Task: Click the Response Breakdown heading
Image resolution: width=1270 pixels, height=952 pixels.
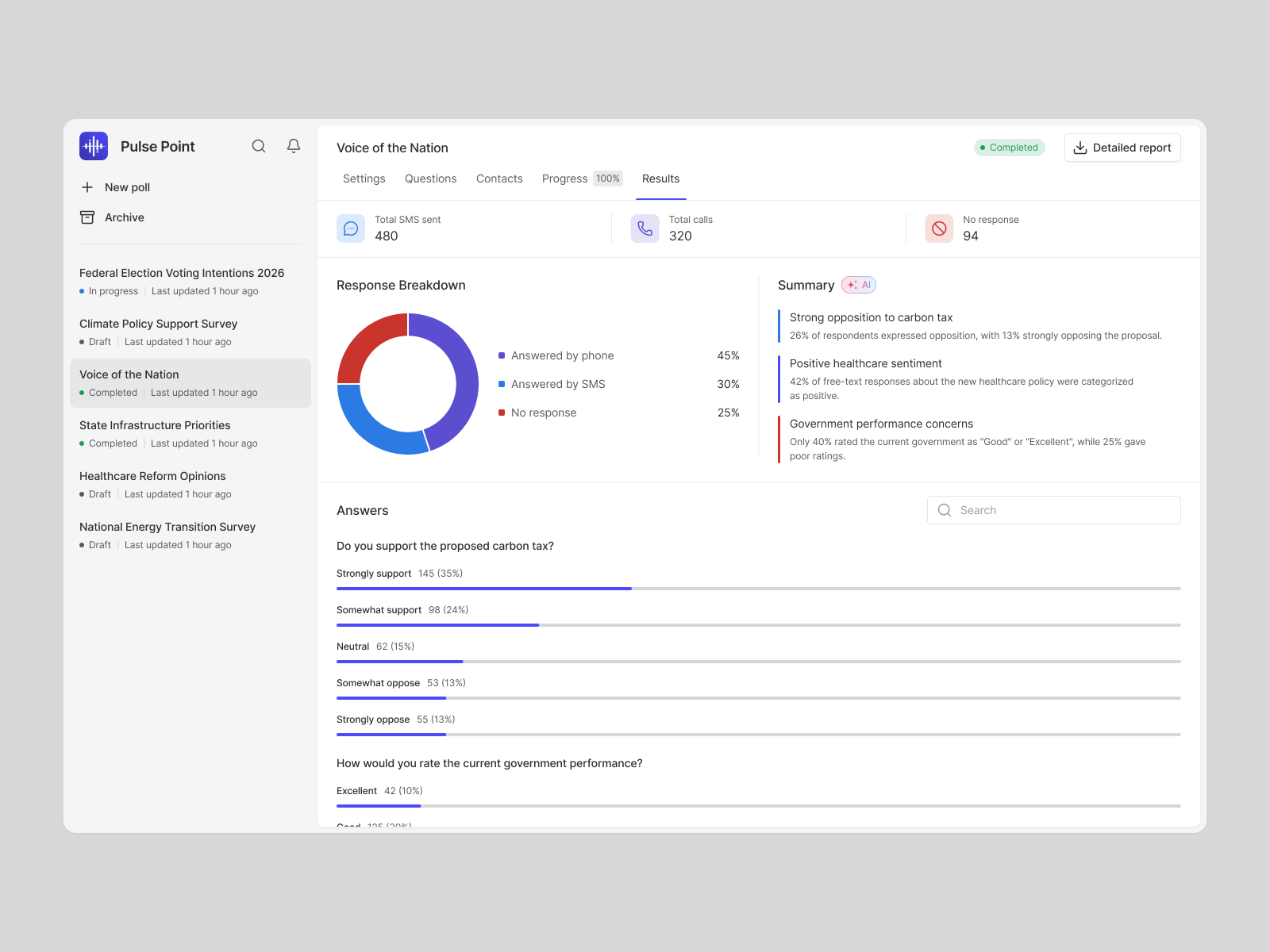Action: [x=401, y=285]
